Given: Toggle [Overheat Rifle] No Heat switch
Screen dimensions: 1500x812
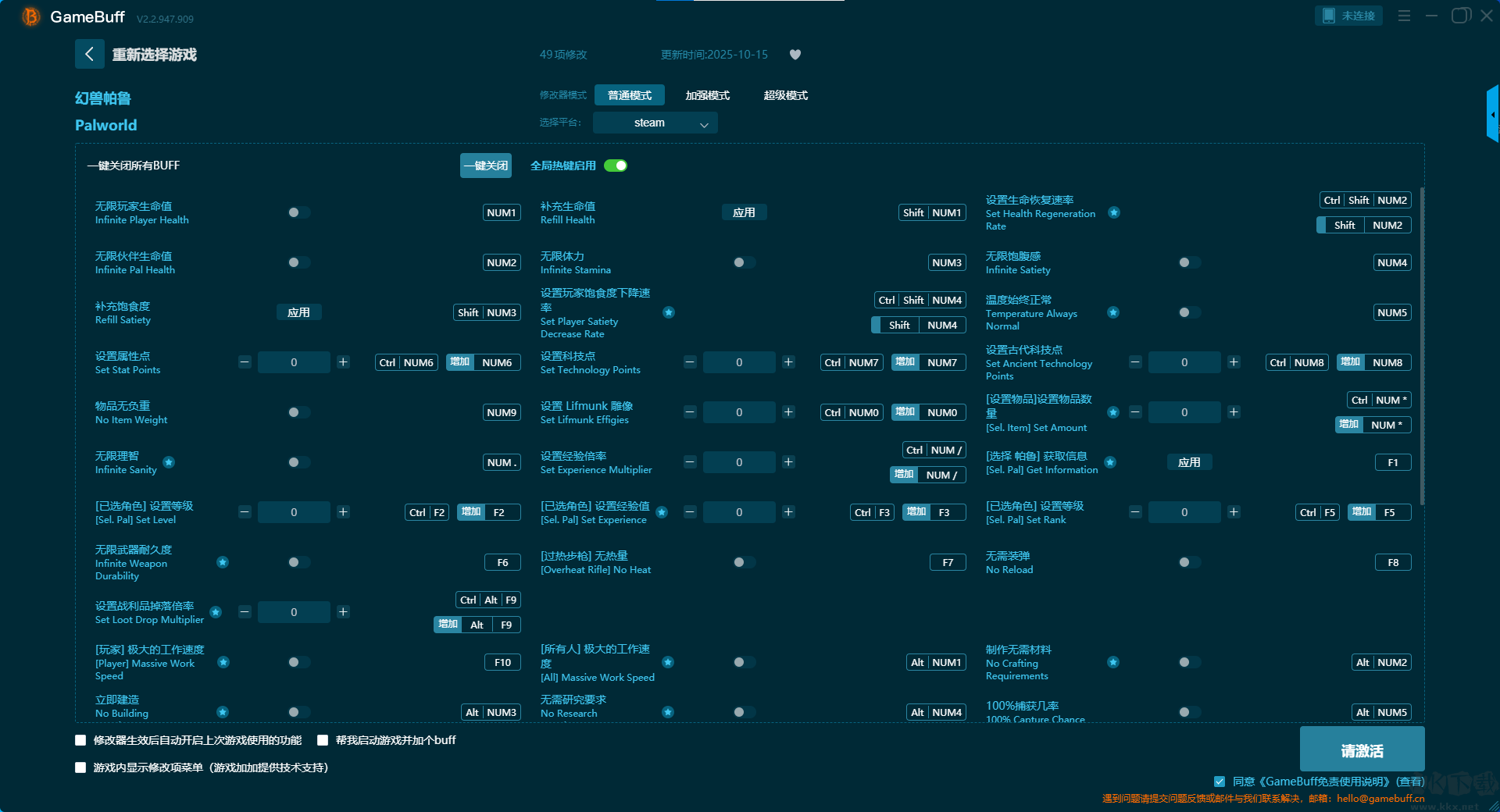Looking at the screenshot, I should (745, 562).
